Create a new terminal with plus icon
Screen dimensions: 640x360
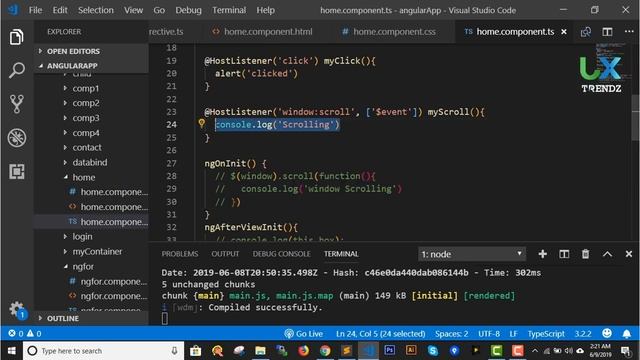[x=542, y=254]
